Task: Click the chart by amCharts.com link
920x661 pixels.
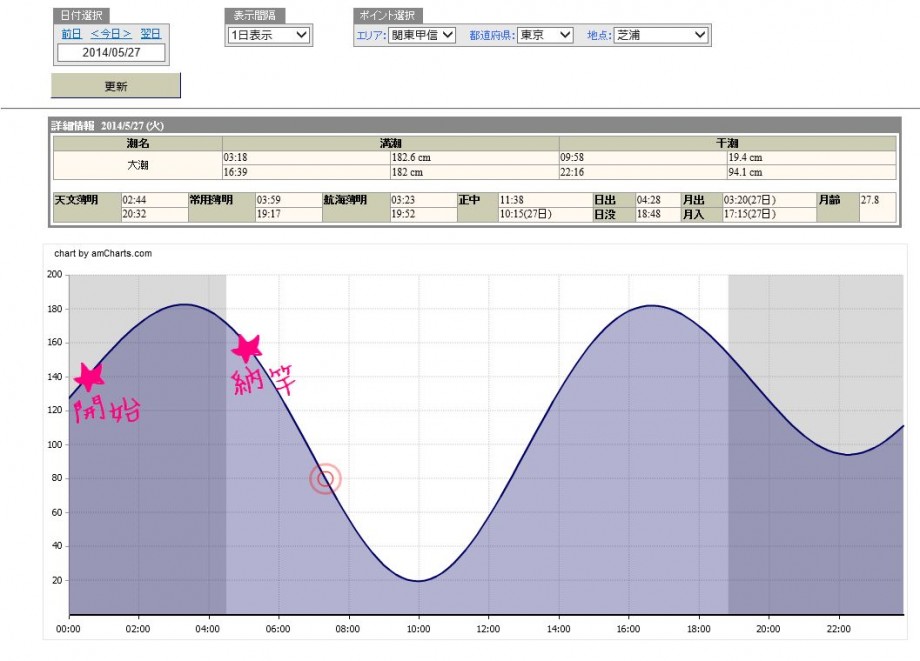Action: coord(103,253)
